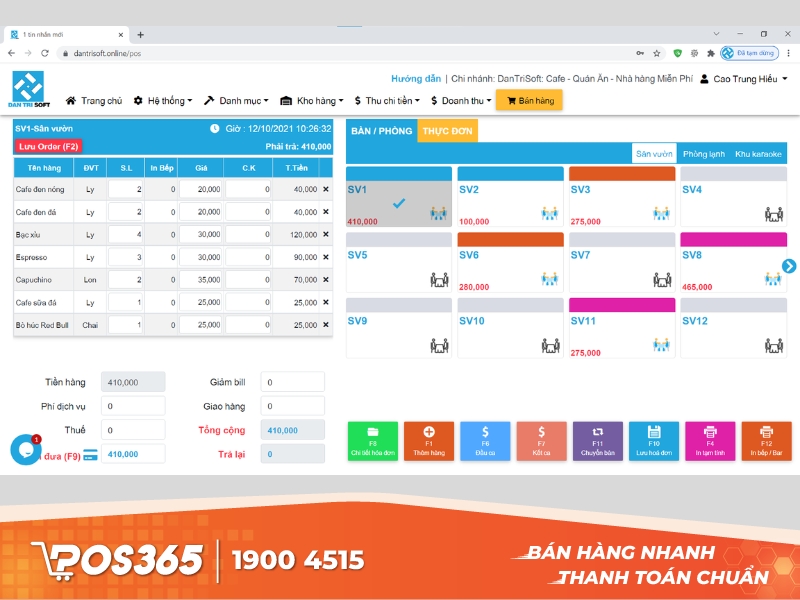The image size is (800, 600).
Task: Expand Doanh thu dropdown menu
Action: tap(461, 101)
